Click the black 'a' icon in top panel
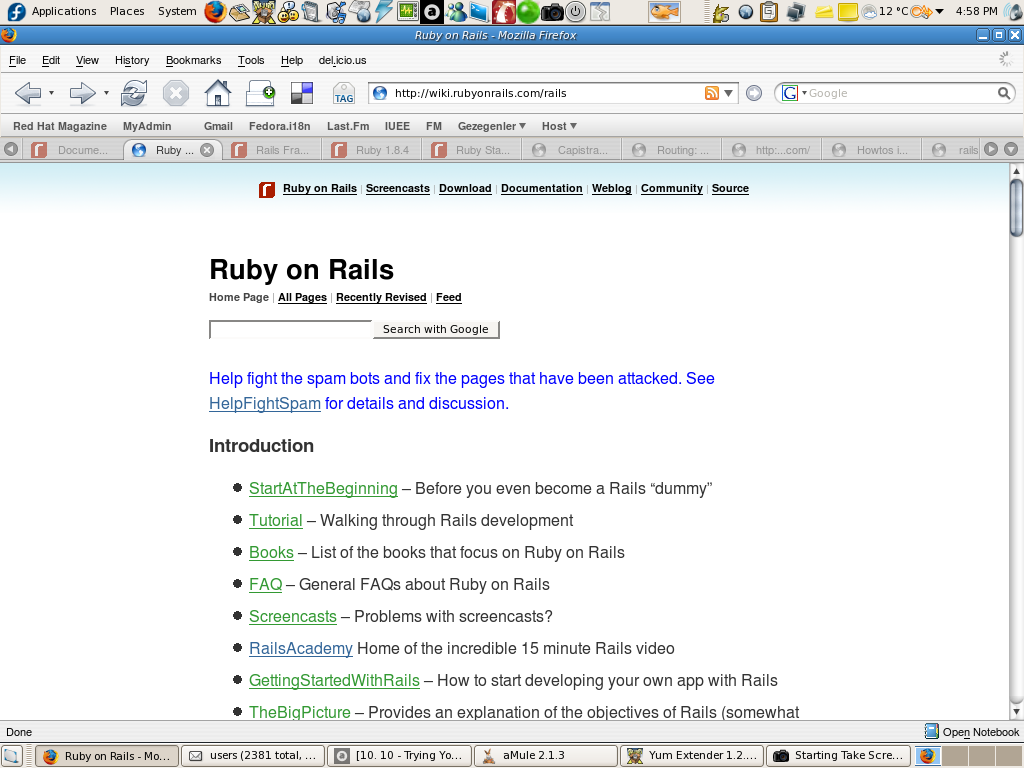Image resolution: width=1024 pixels, height=768 pixels. tap(432, 11)
